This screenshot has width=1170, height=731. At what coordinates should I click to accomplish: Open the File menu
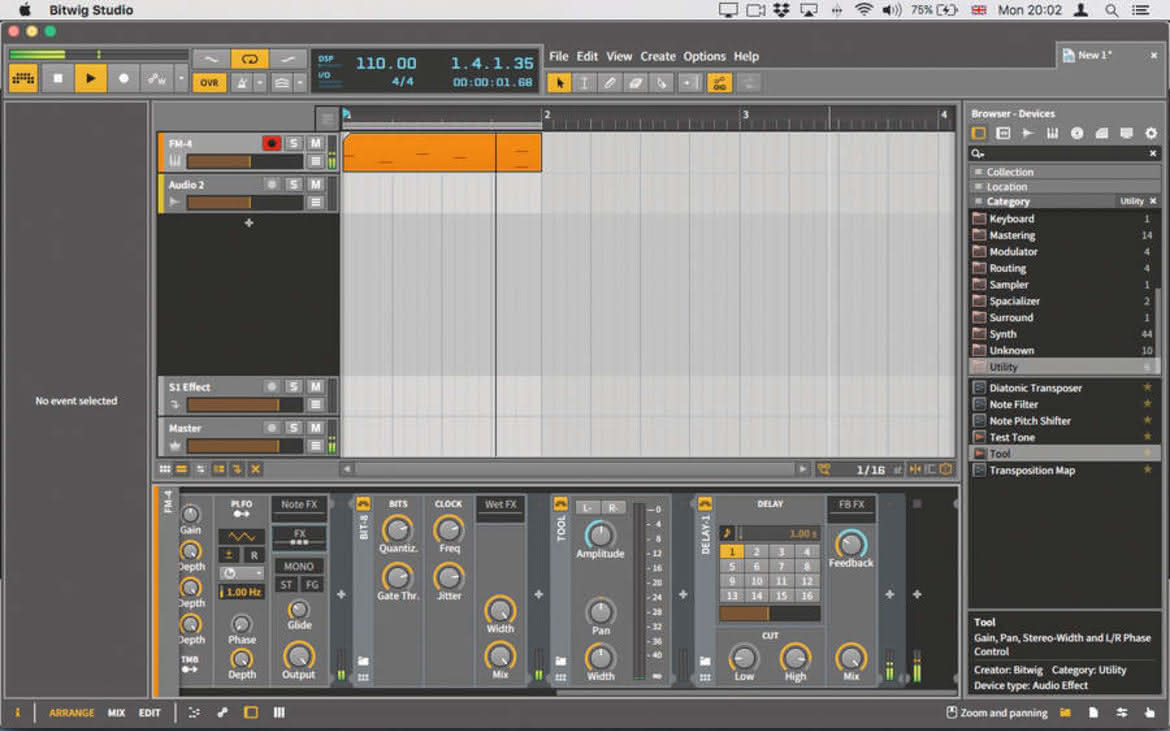pyautogui.click(x=558, y=56)
